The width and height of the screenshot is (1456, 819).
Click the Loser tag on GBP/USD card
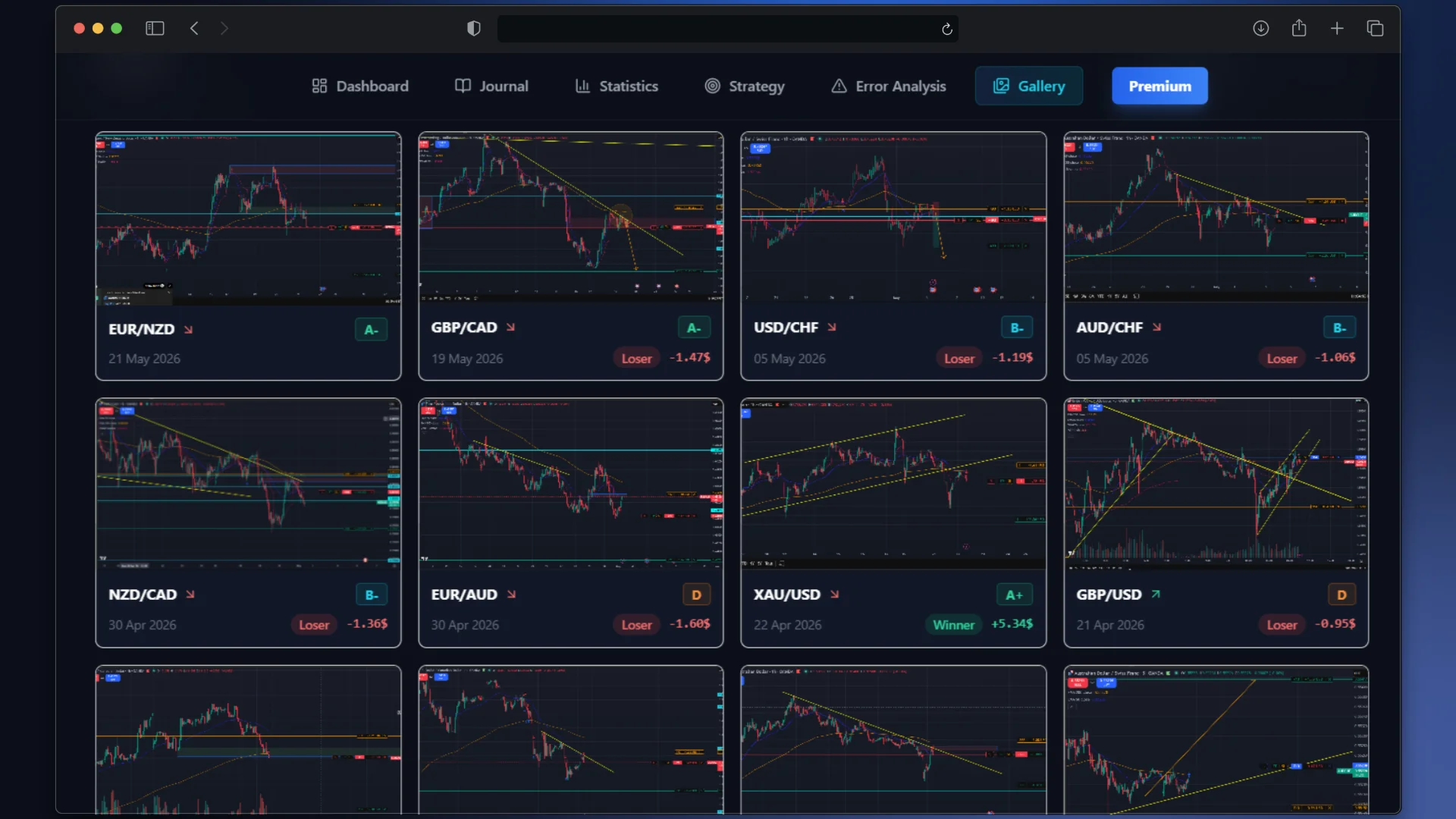point(1282,625)
